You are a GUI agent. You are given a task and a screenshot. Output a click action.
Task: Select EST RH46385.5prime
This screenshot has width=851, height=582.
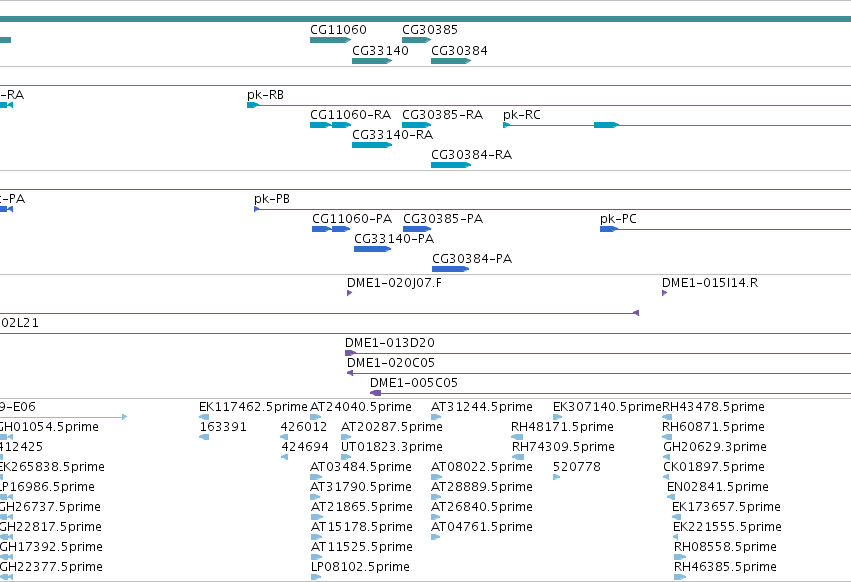(x=680, y=578)
